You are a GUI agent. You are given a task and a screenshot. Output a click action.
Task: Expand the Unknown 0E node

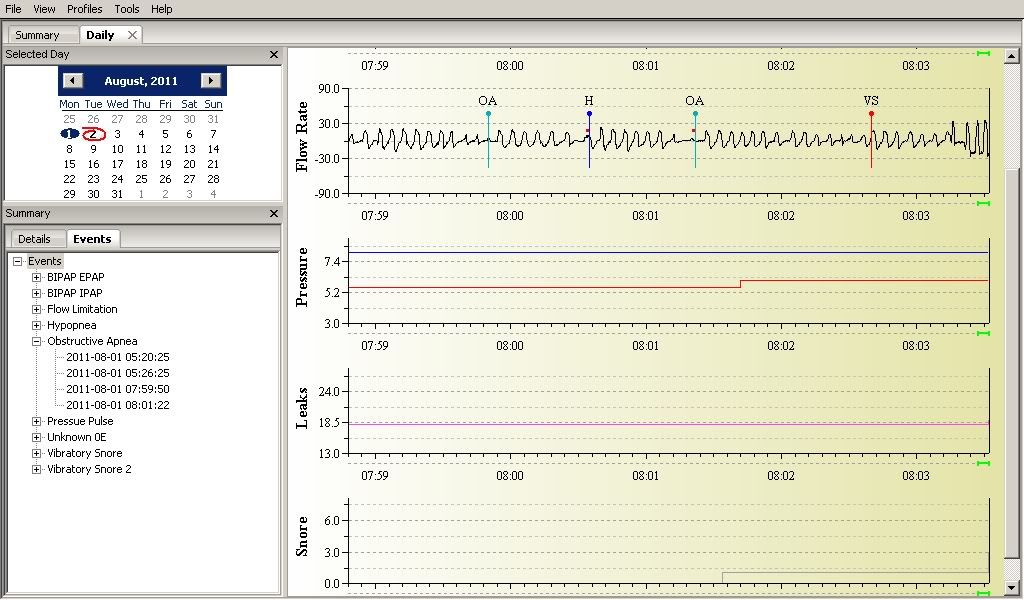37,437
